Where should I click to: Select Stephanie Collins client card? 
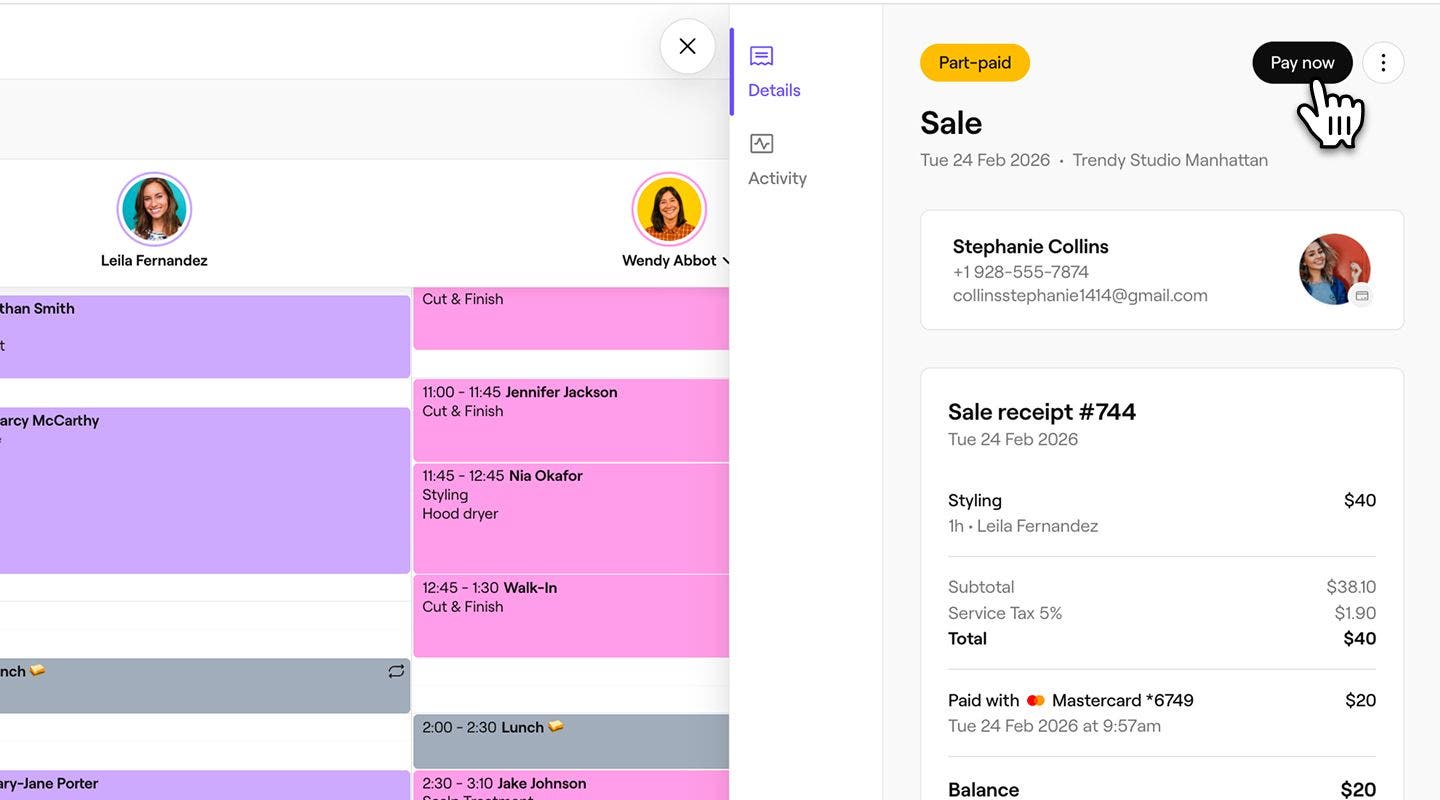[x=1100, y=270]
